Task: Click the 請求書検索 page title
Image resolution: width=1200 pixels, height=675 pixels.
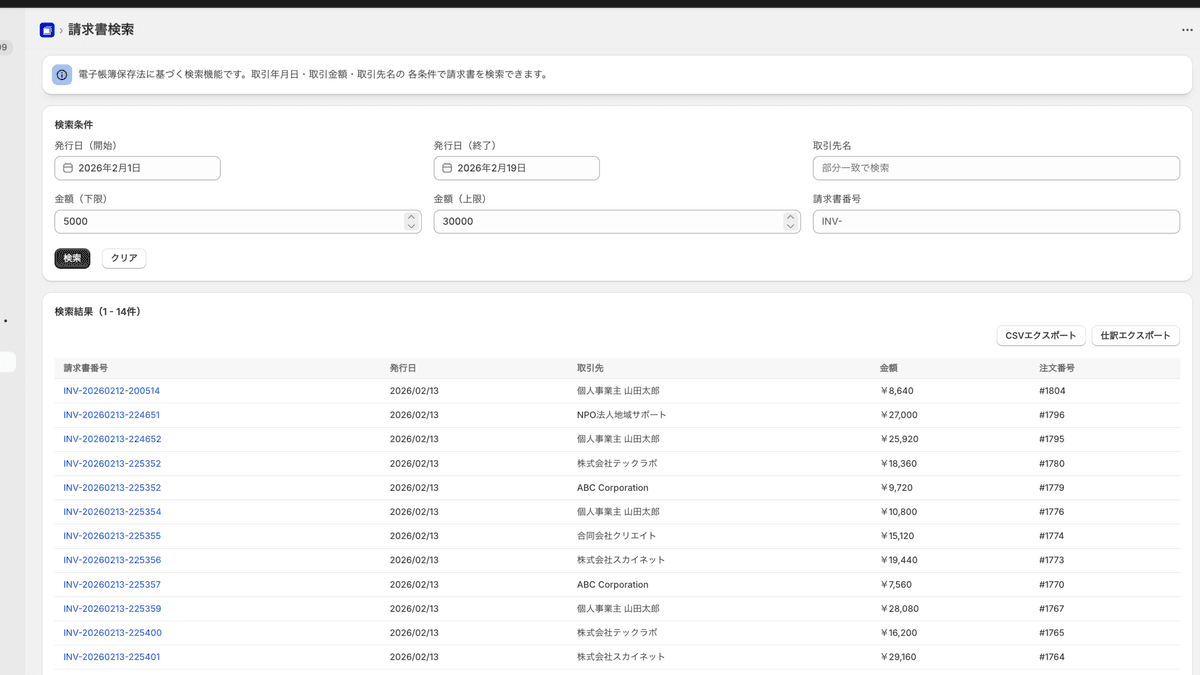Action: [x=101, y=30]
